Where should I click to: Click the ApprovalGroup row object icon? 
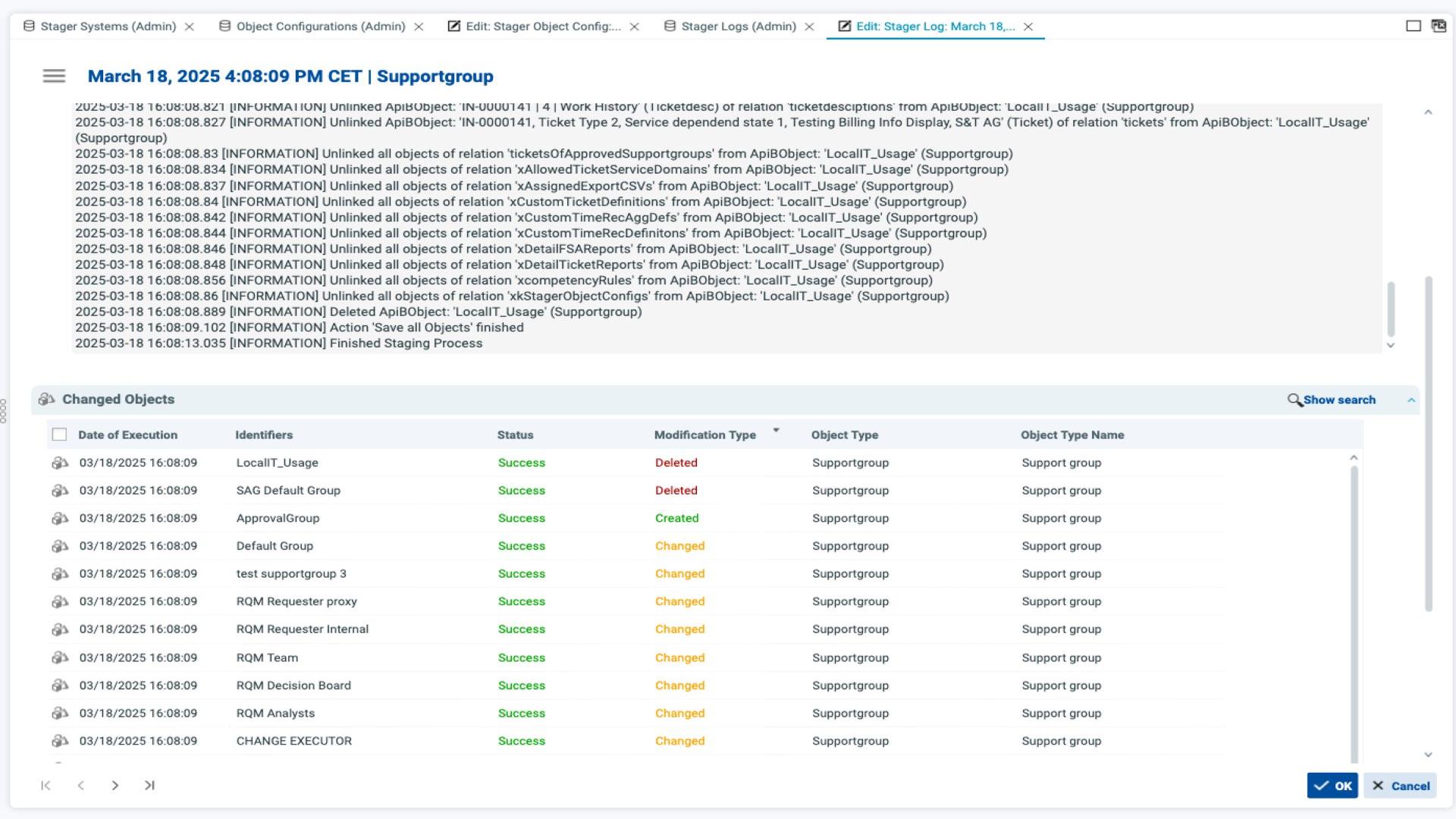tap(60, 519)
